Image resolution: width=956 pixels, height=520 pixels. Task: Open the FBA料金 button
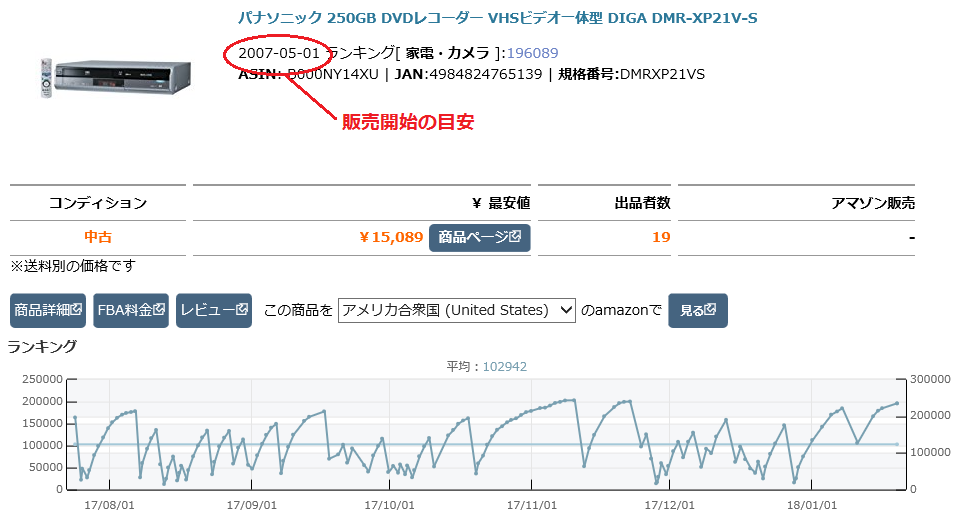(x=130, y=310)
